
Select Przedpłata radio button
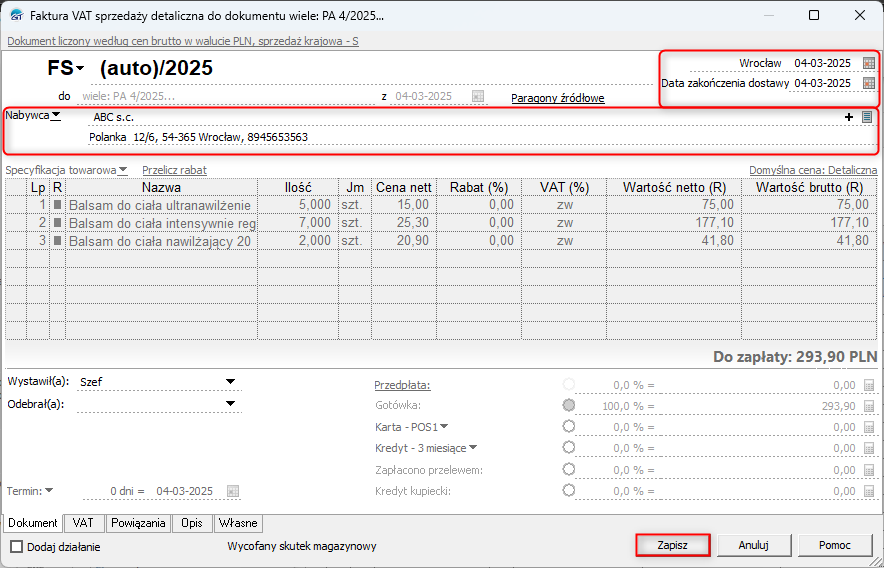(x=569, y=384)
